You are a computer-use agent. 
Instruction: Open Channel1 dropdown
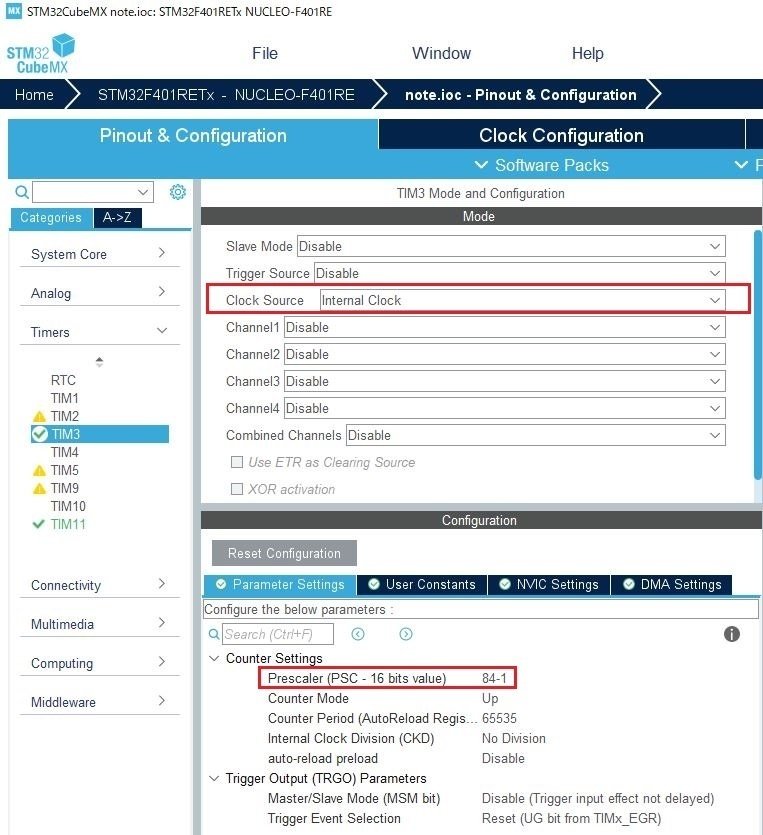[x=505, y=328]
